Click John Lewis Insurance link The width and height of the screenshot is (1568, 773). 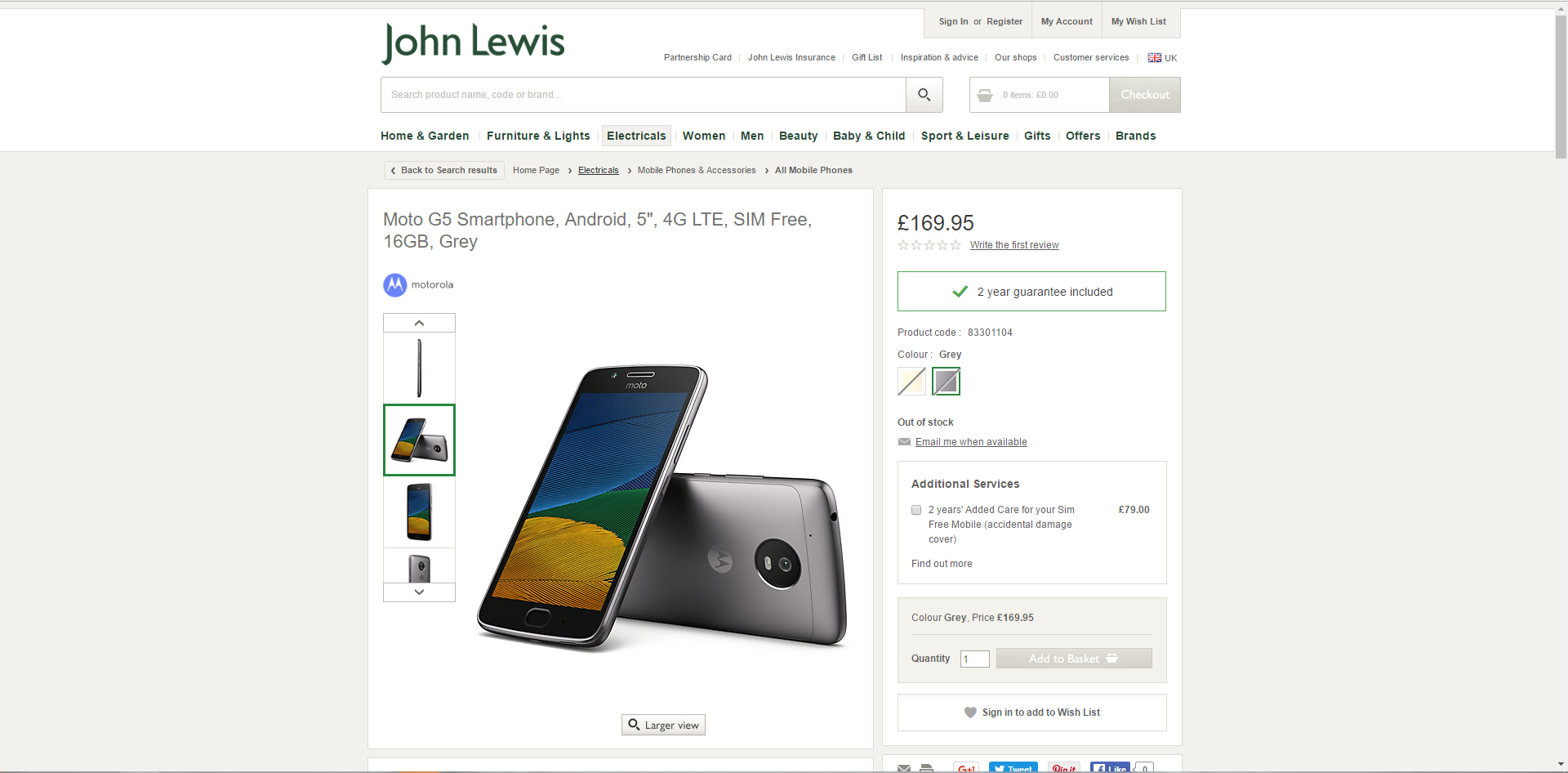791,58
